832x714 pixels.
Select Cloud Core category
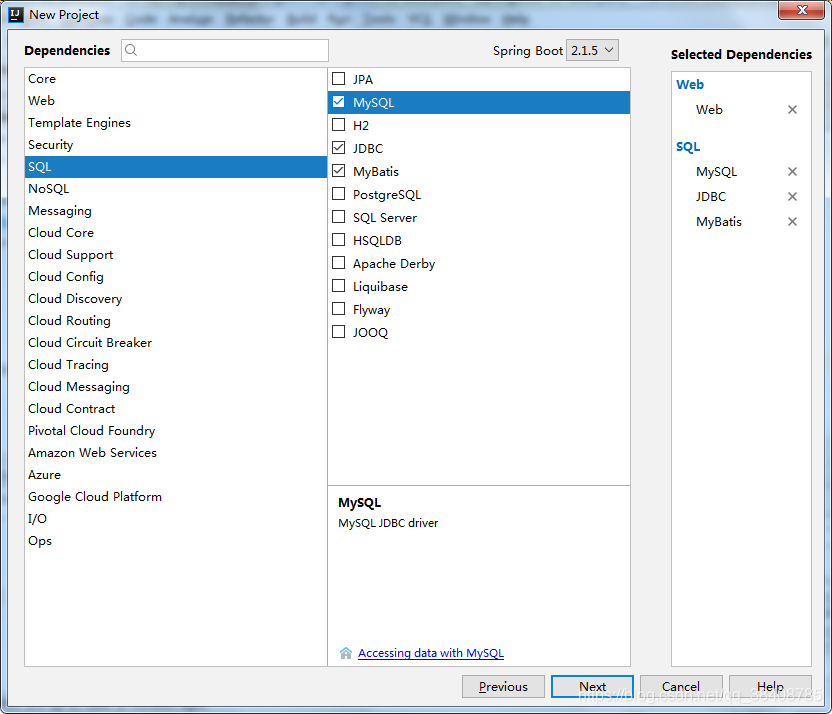[x=176, y=232]
